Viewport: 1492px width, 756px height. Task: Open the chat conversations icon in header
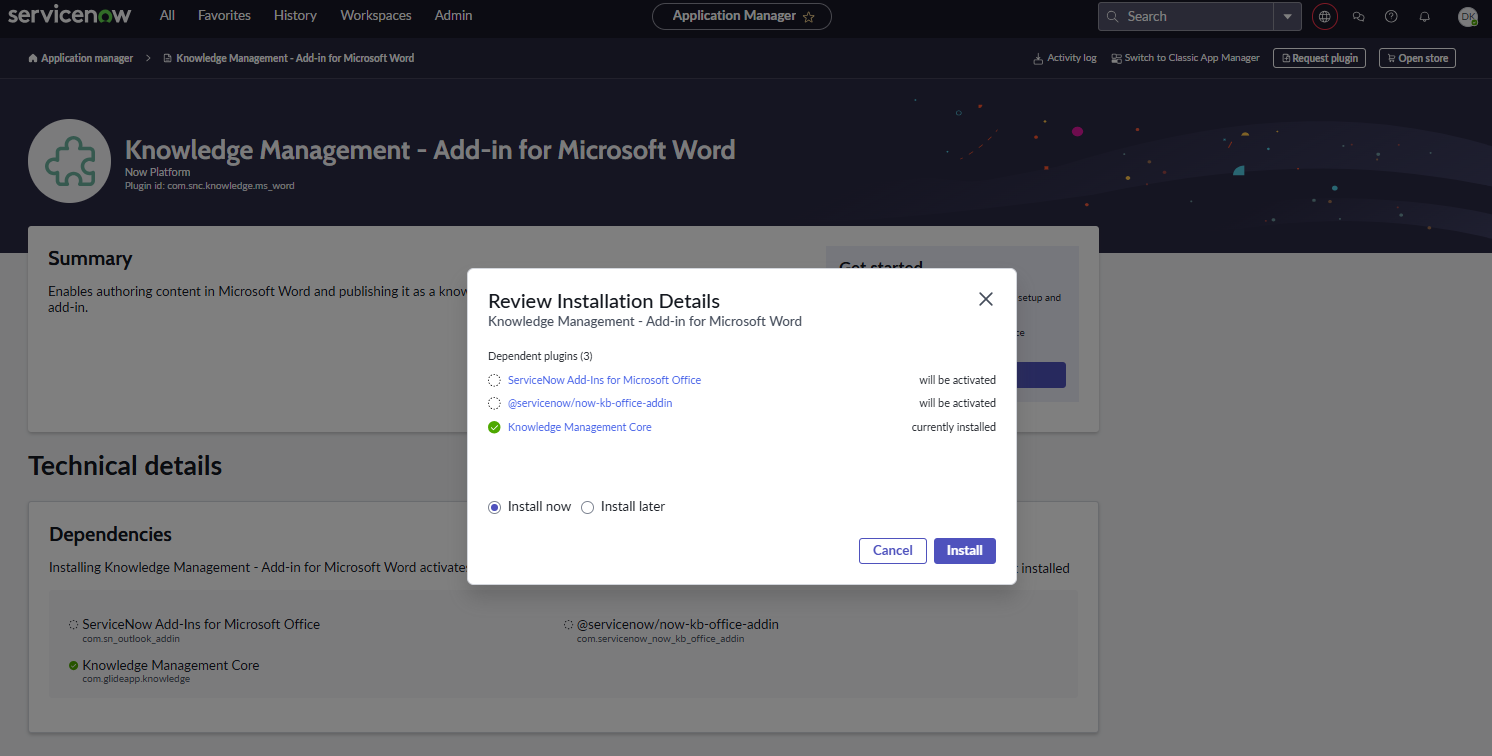[1357, 16]
